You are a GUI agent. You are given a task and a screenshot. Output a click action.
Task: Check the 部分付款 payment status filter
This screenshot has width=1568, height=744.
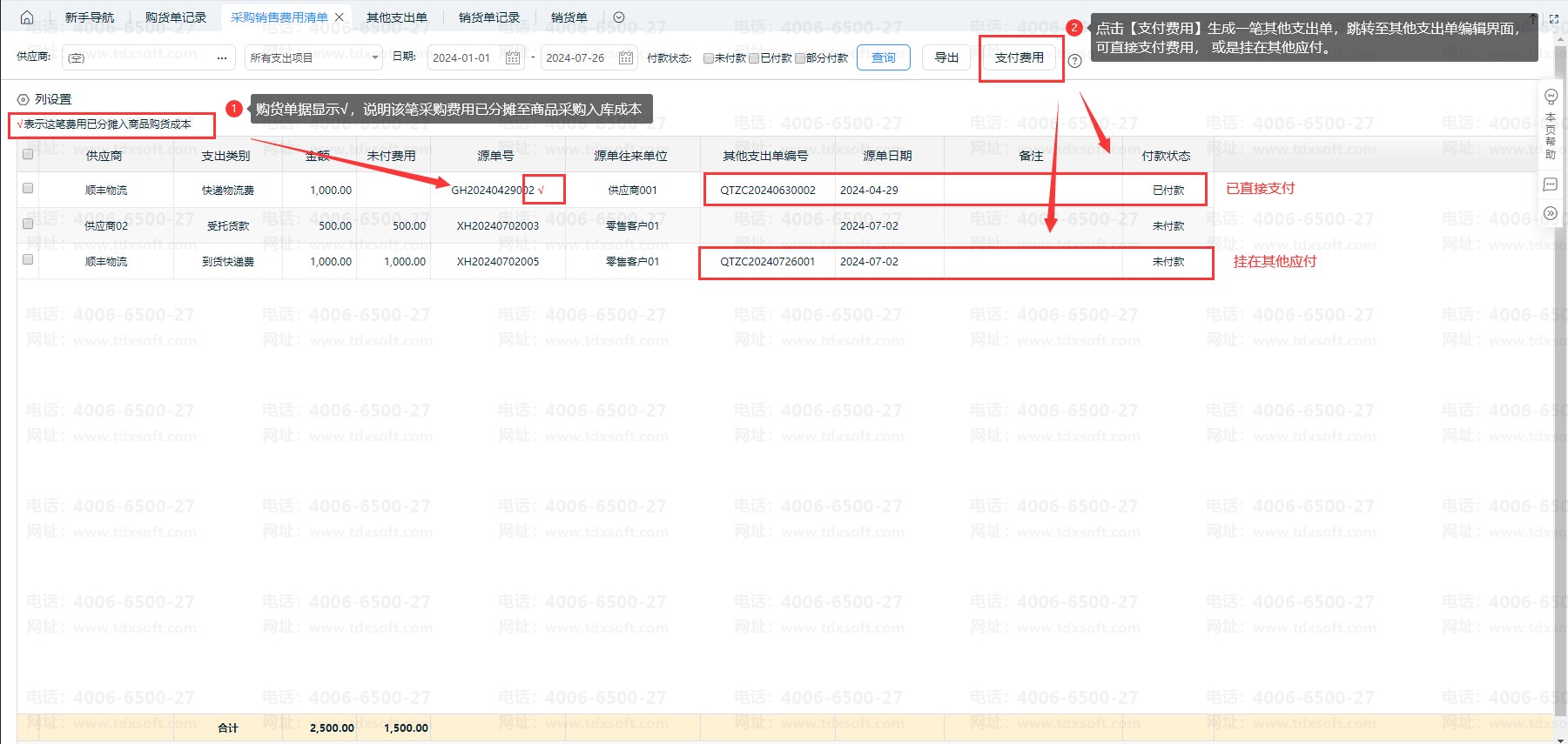click(800, 58)
